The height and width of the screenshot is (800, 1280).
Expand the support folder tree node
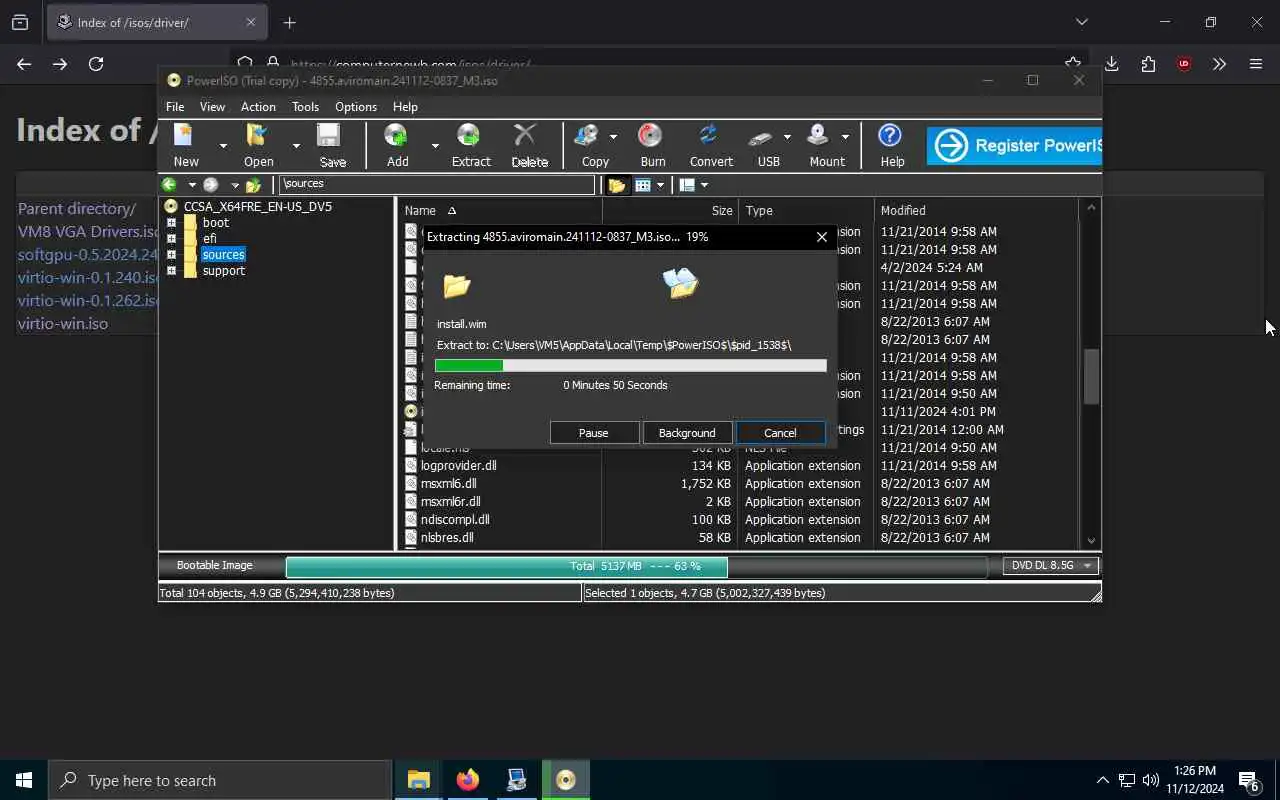171,271
